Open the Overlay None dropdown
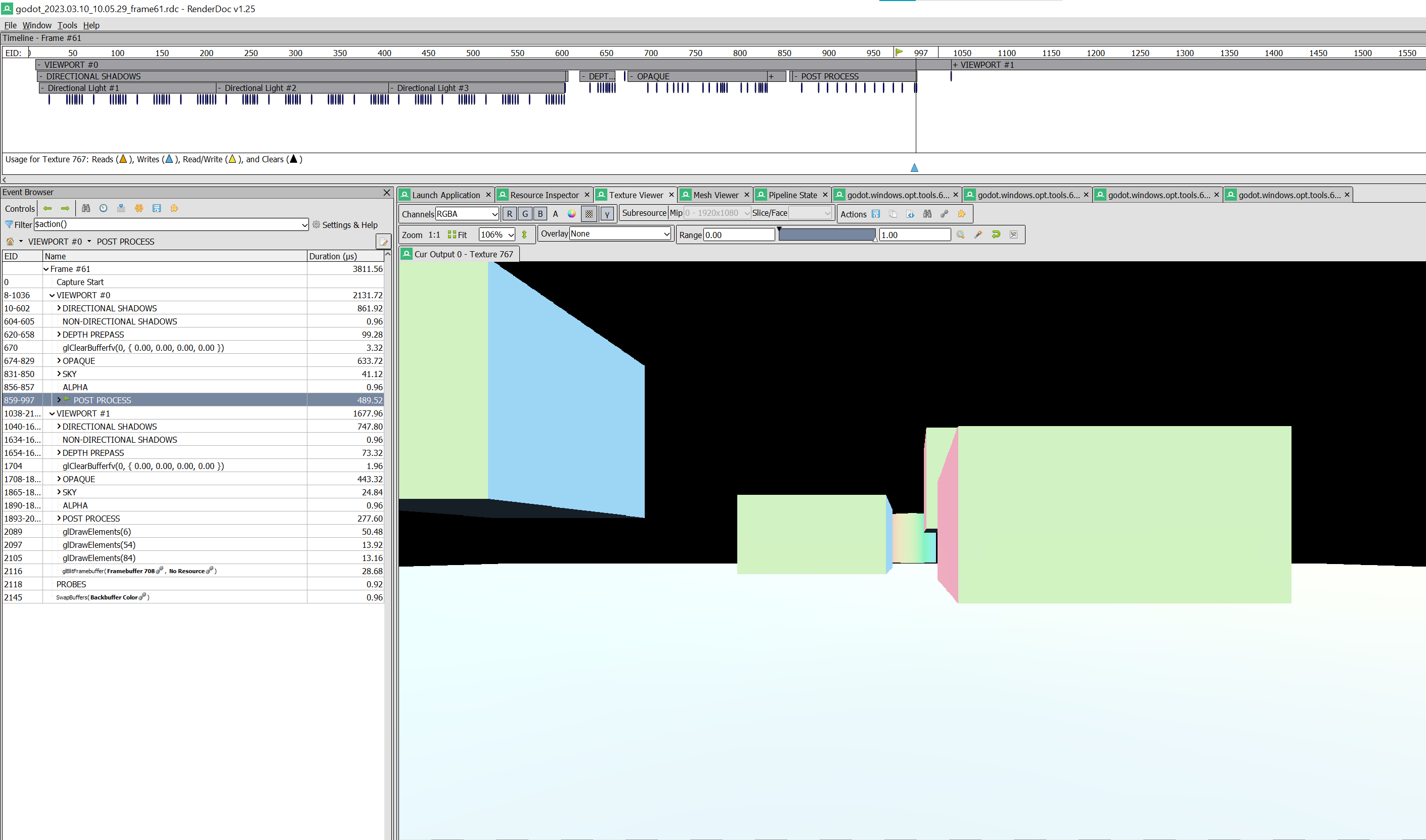Viewport: 1426px width, 840px height. 619,234
